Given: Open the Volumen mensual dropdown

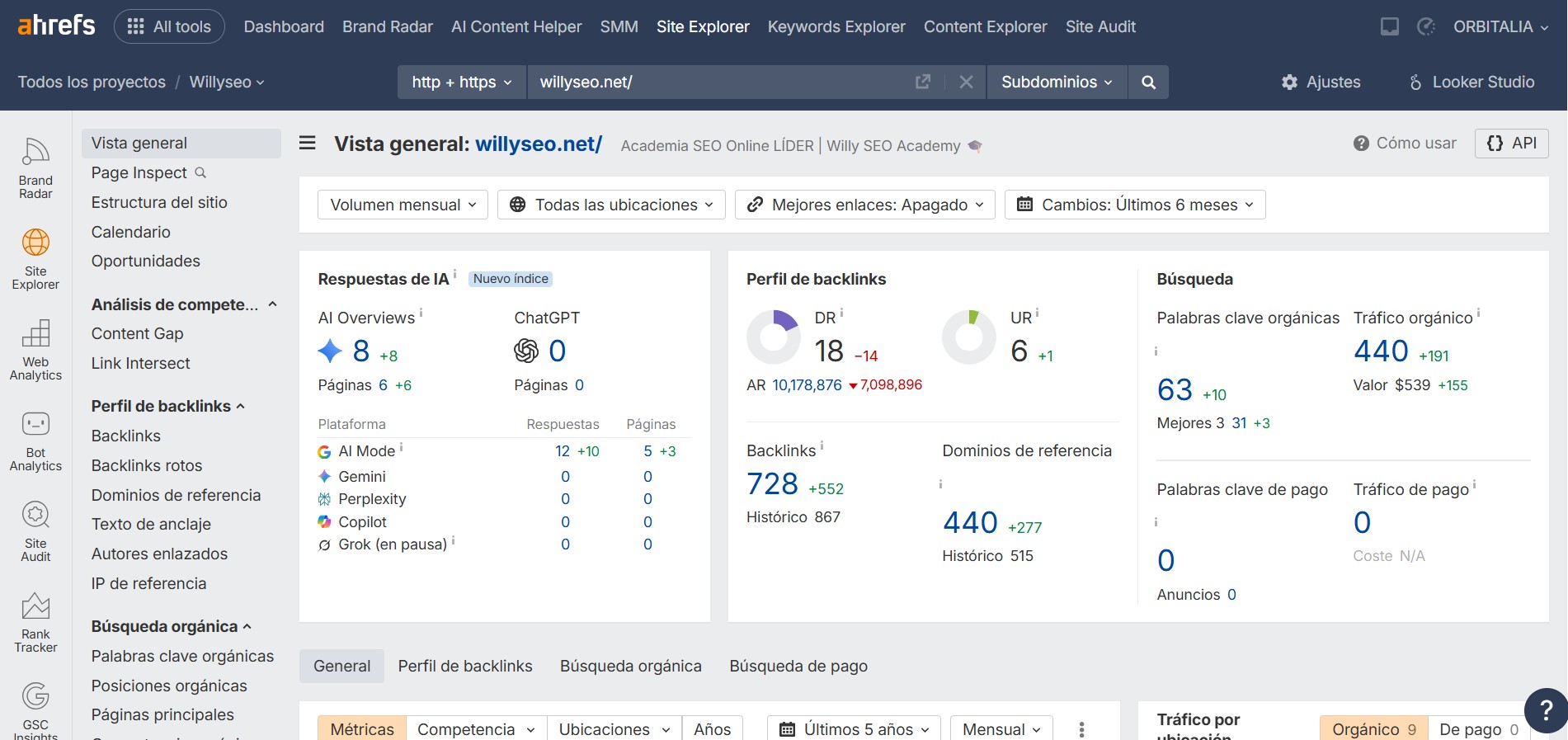Looking at the screenshot, I should (403, 205).
